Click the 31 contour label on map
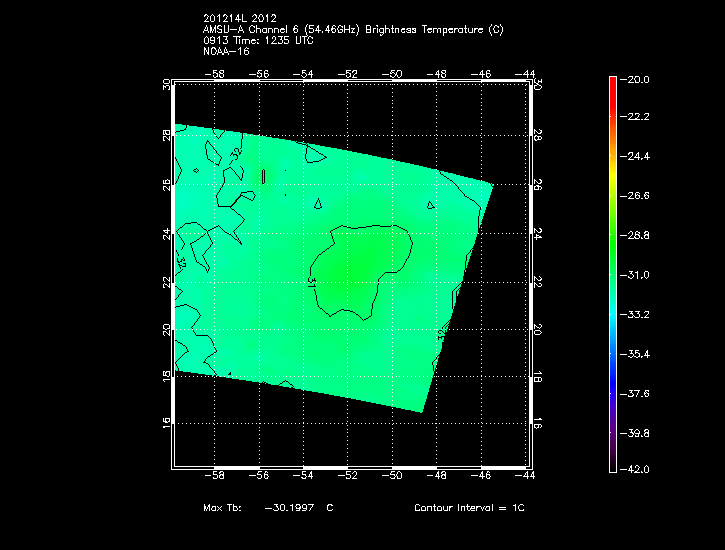 click(x=311, y=283)
